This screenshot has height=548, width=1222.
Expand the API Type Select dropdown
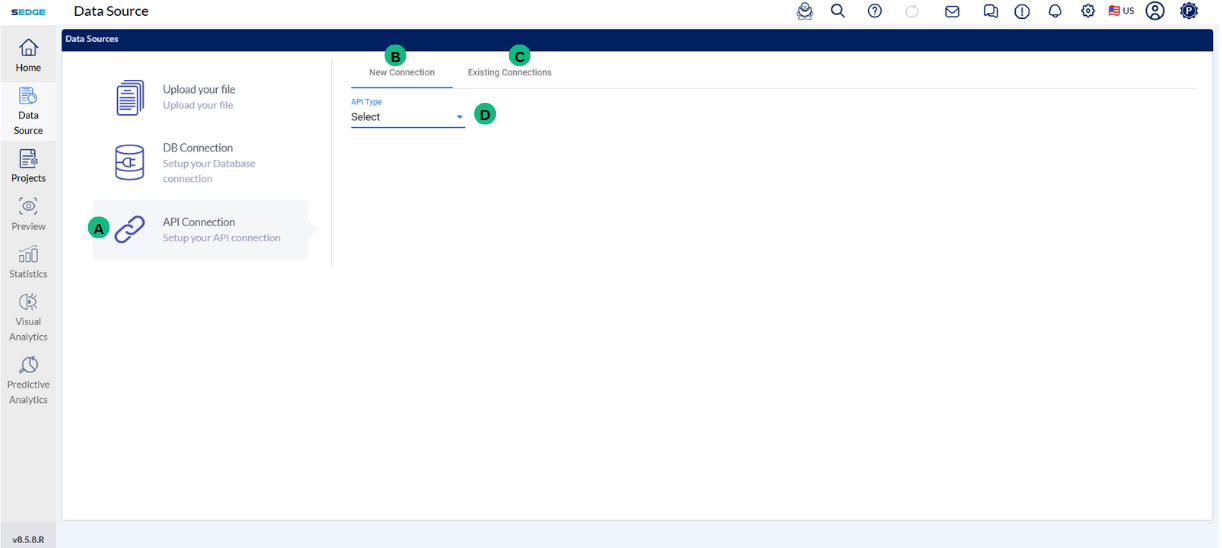[x=407, y=117]
